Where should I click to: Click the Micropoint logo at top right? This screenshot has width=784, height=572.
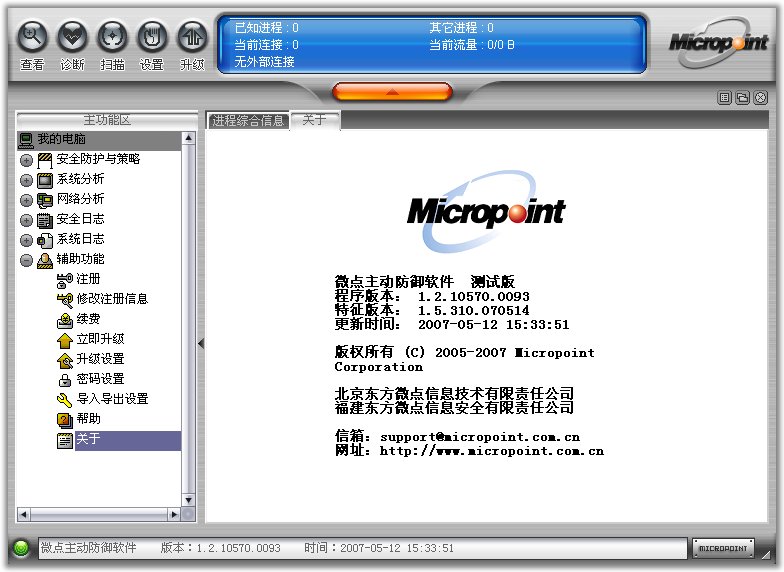click(719, 43)
